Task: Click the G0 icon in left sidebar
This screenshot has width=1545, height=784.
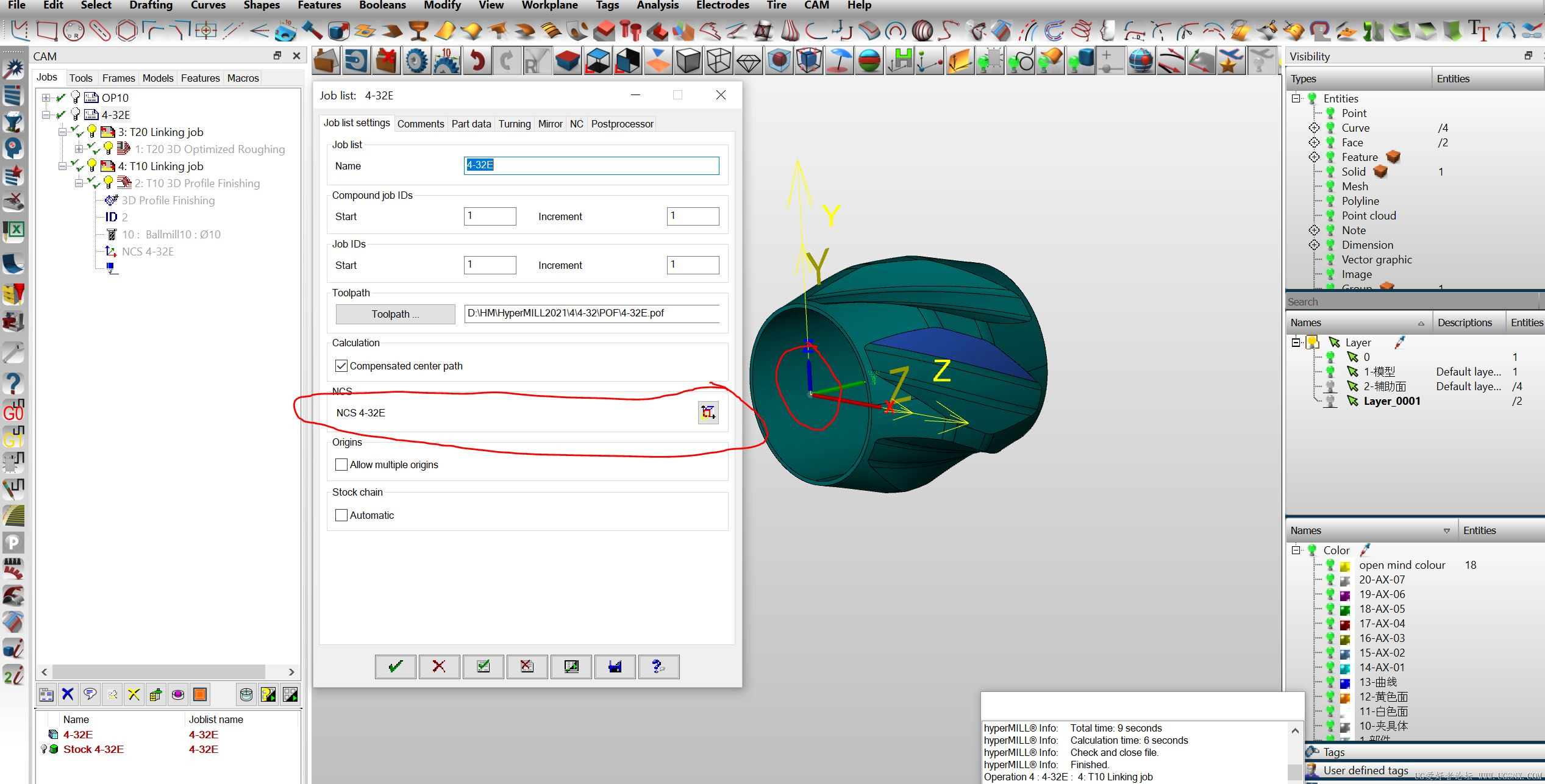Action: (13, 411)
